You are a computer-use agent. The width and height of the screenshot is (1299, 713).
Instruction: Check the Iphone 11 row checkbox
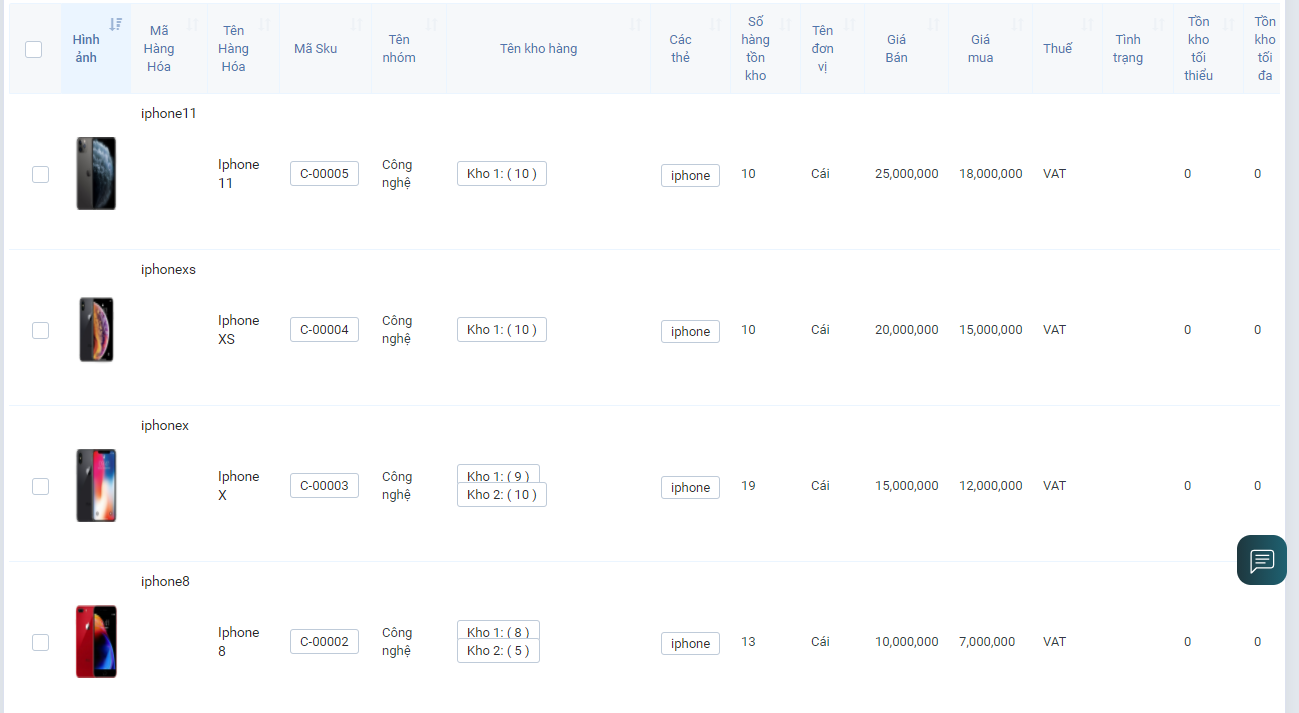(x=40, y=174)
